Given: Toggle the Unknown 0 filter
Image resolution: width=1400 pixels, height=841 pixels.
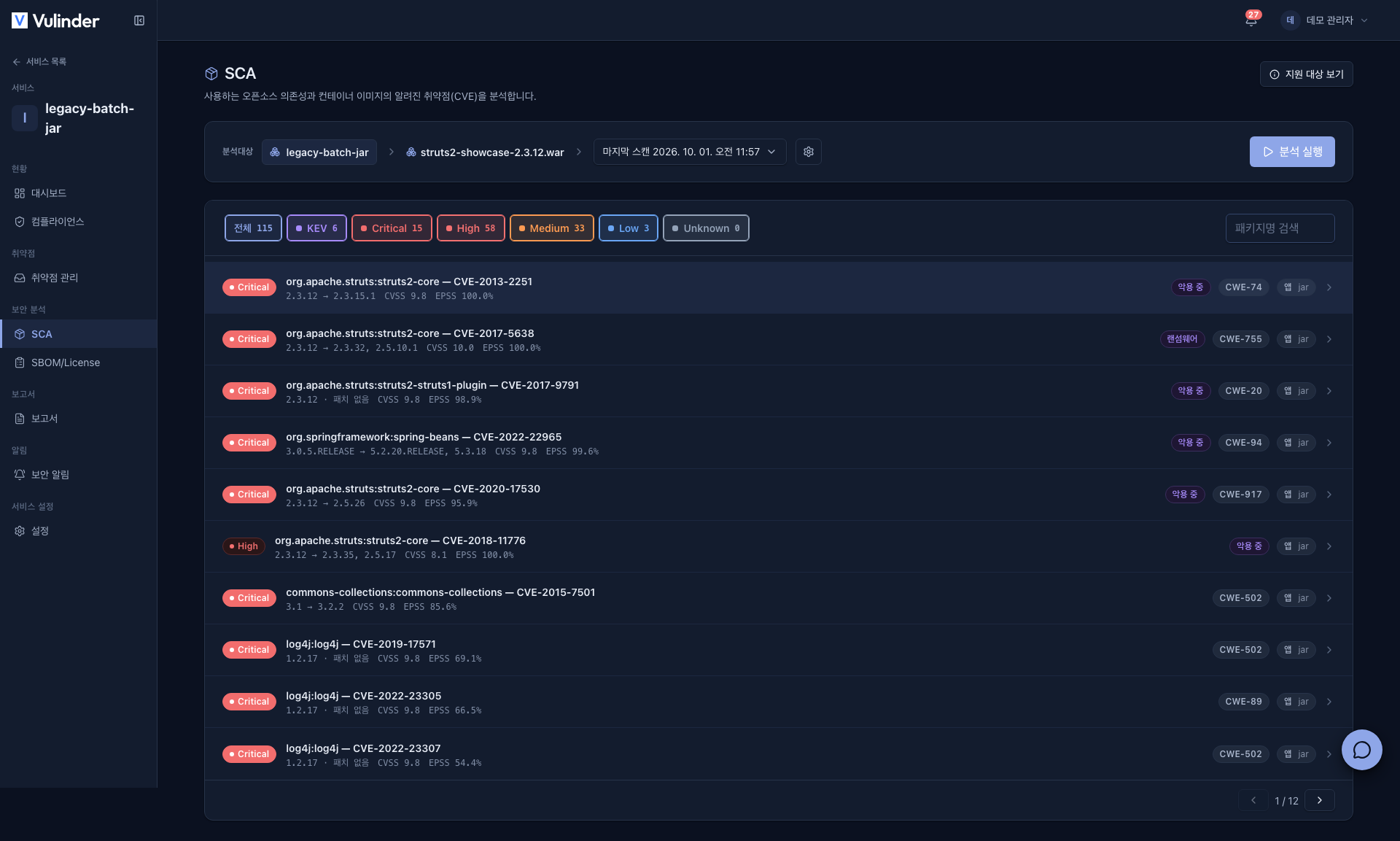Looking at the screenshot, I should point(706,228).
